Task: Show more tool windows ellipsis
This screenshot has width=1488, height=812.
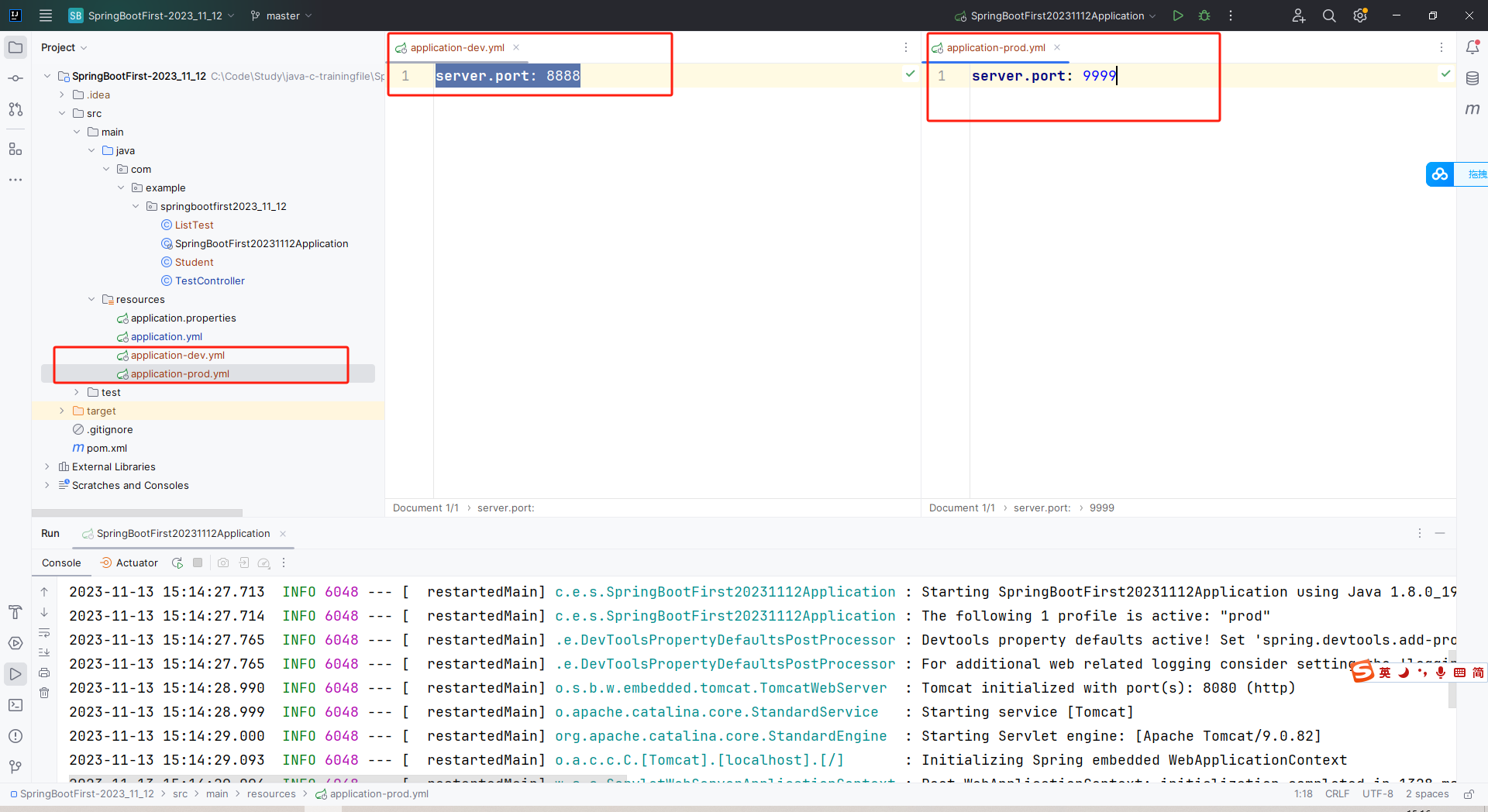Action: [x=15, y=180]
